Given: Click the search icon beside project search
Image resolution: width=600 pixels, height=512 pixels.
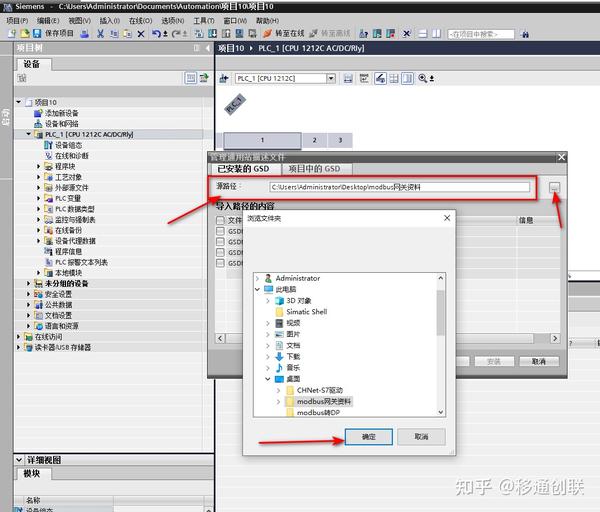Looking at the screenshot, I should point(525,34).
